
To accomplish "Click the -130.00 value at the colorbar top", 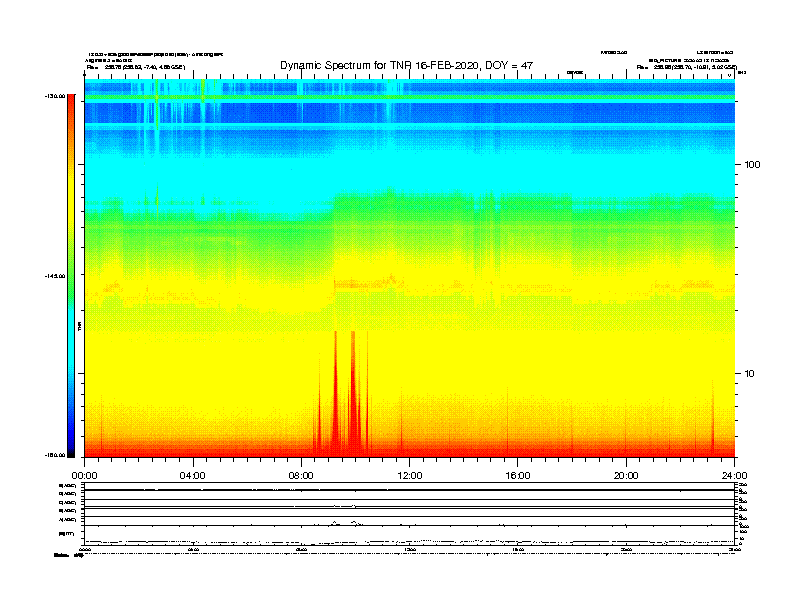I will (x=55, y=96).
